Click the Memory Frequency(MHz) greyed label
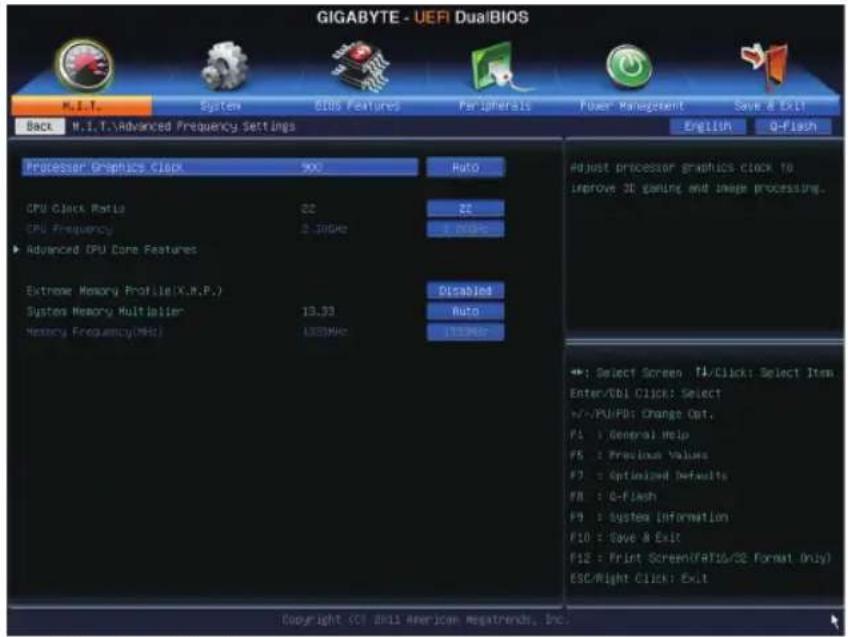 tap(95, 331)
